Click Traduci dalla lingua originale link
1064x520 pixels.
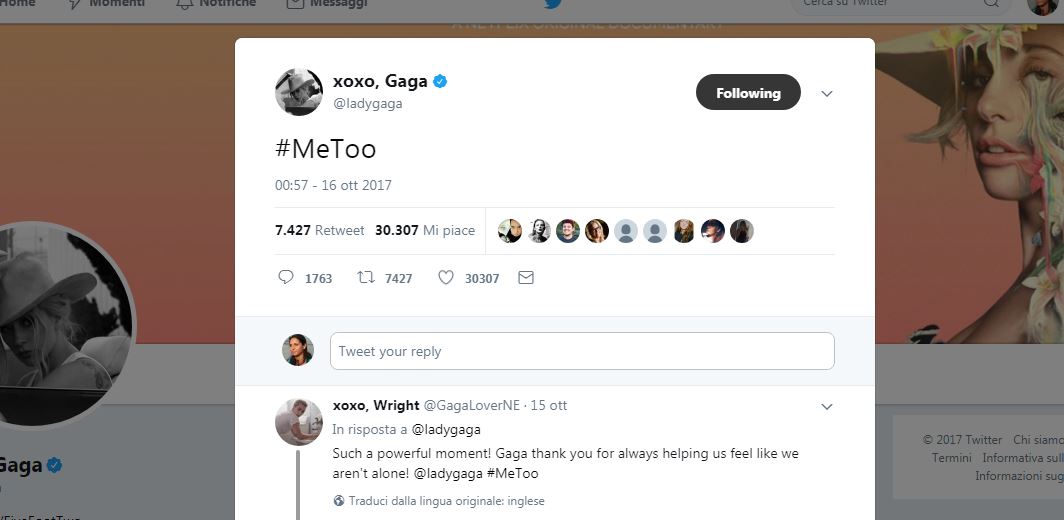pyautogui.click(x=447, y=501)
